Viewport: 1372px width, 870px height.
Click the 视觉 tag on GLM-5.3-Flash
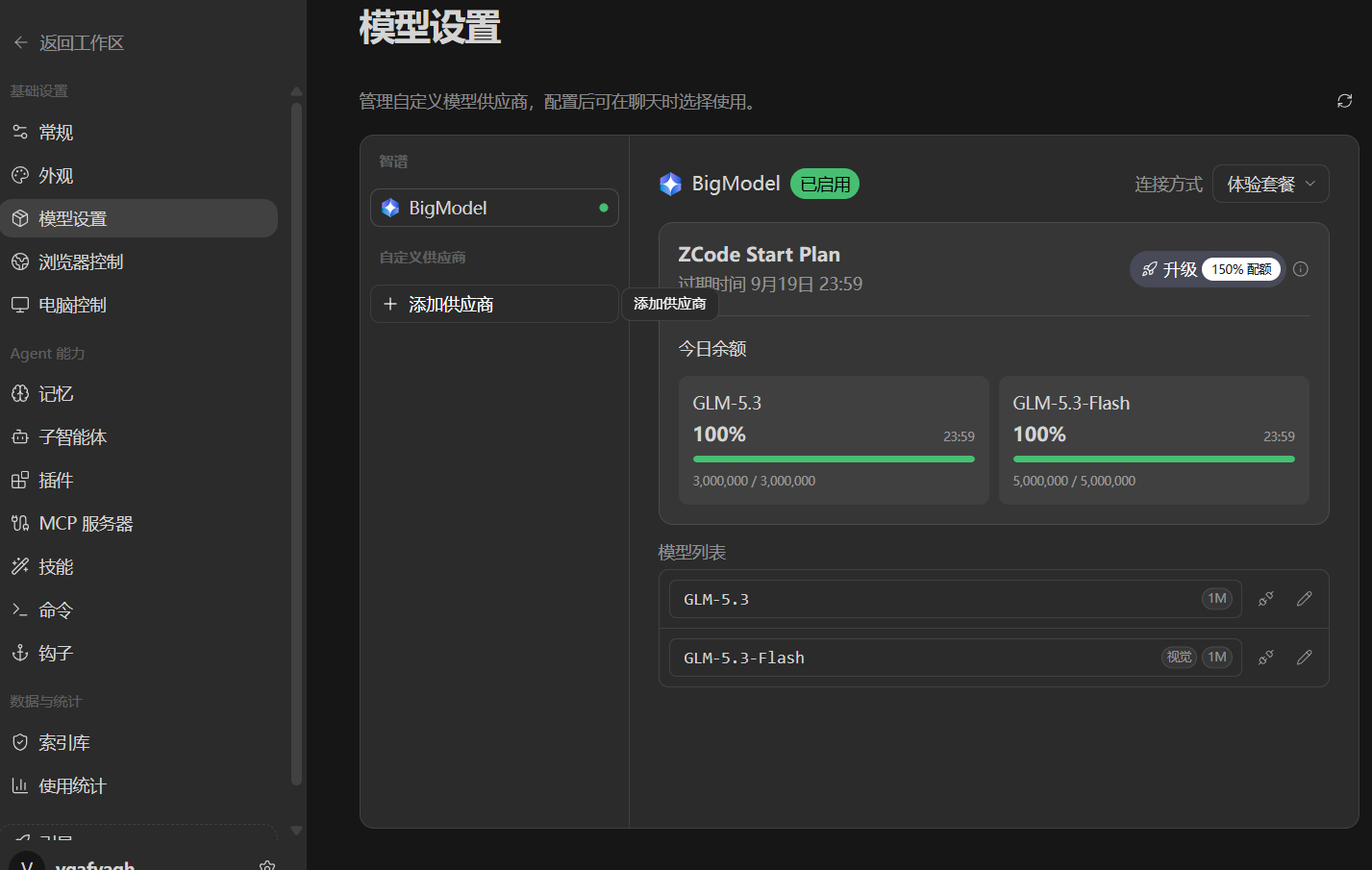coord(1179,658)
